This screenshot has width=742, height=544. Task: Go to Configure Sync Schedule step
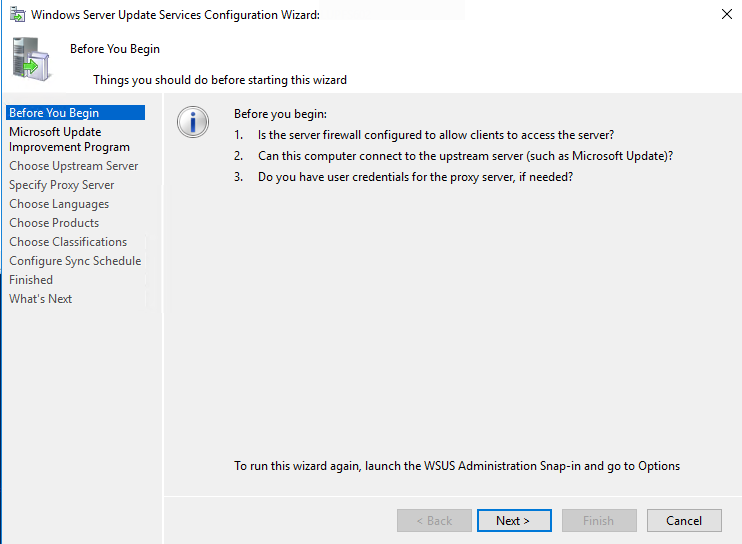[75, 261]
